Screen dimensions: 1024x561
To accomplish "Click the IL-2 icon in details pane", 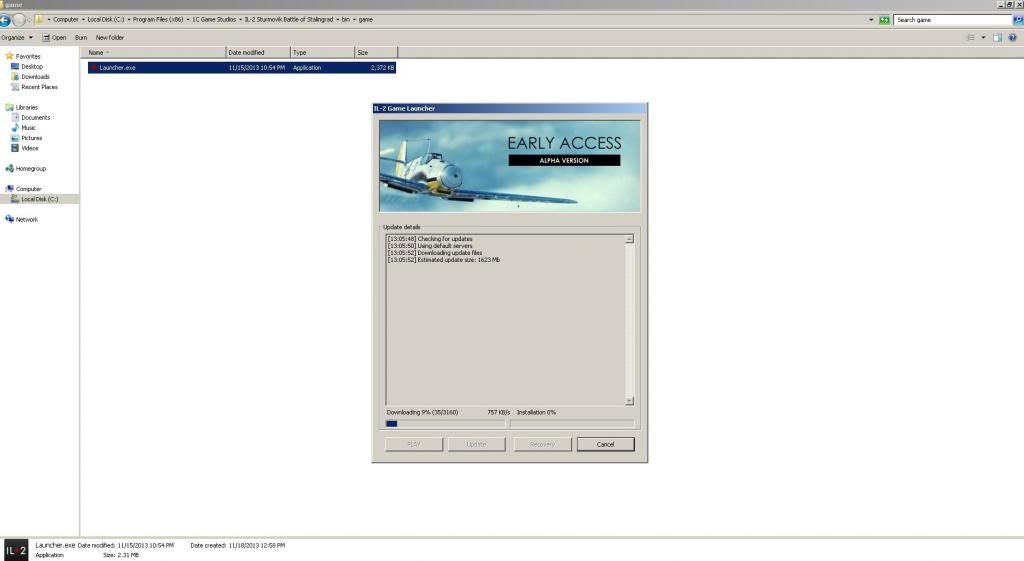I will pyautogui.click(x=16, y=550).
